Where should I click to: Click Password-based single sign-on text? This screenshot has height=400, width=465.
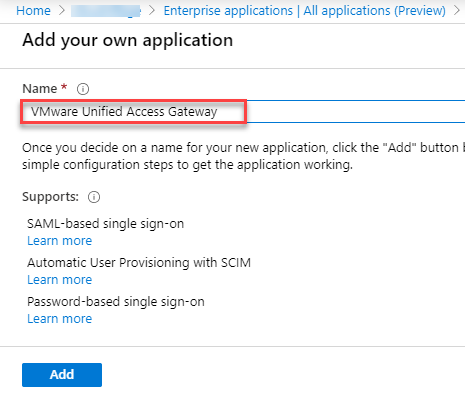pos(116,302)
